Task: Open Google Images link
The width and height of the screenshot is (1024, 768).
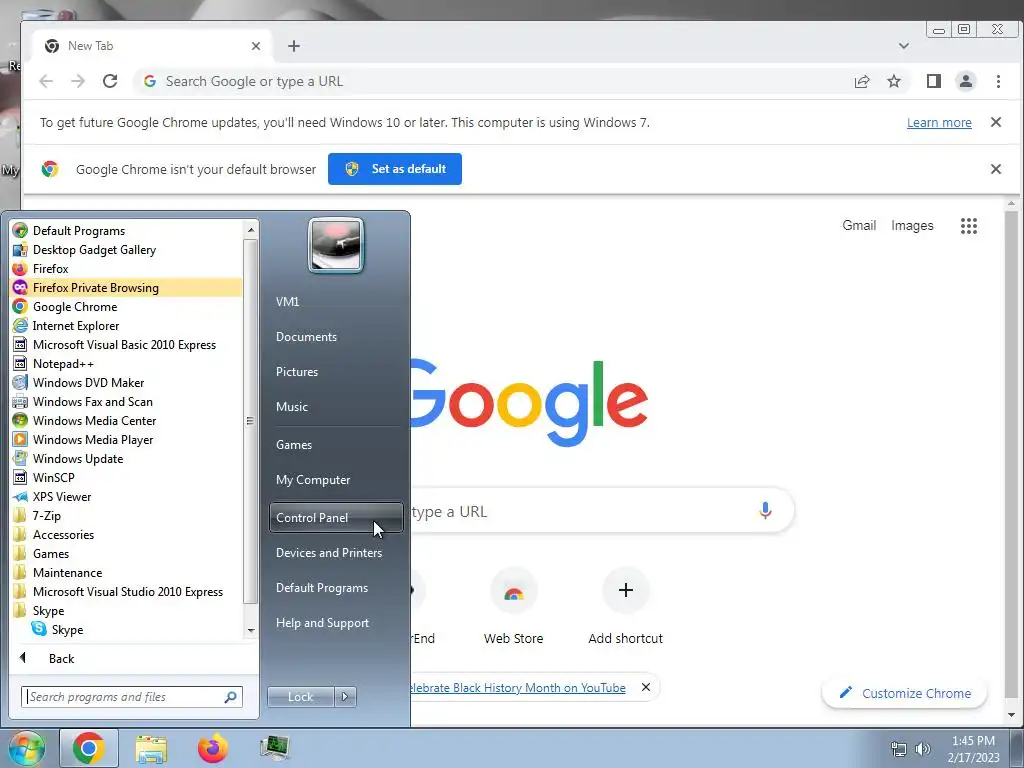Action: coord(912,225)
